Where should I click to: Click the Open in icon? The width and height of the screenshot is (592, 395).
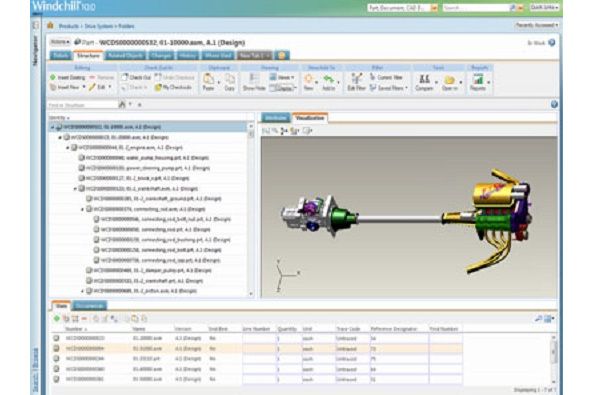[449, 80]
